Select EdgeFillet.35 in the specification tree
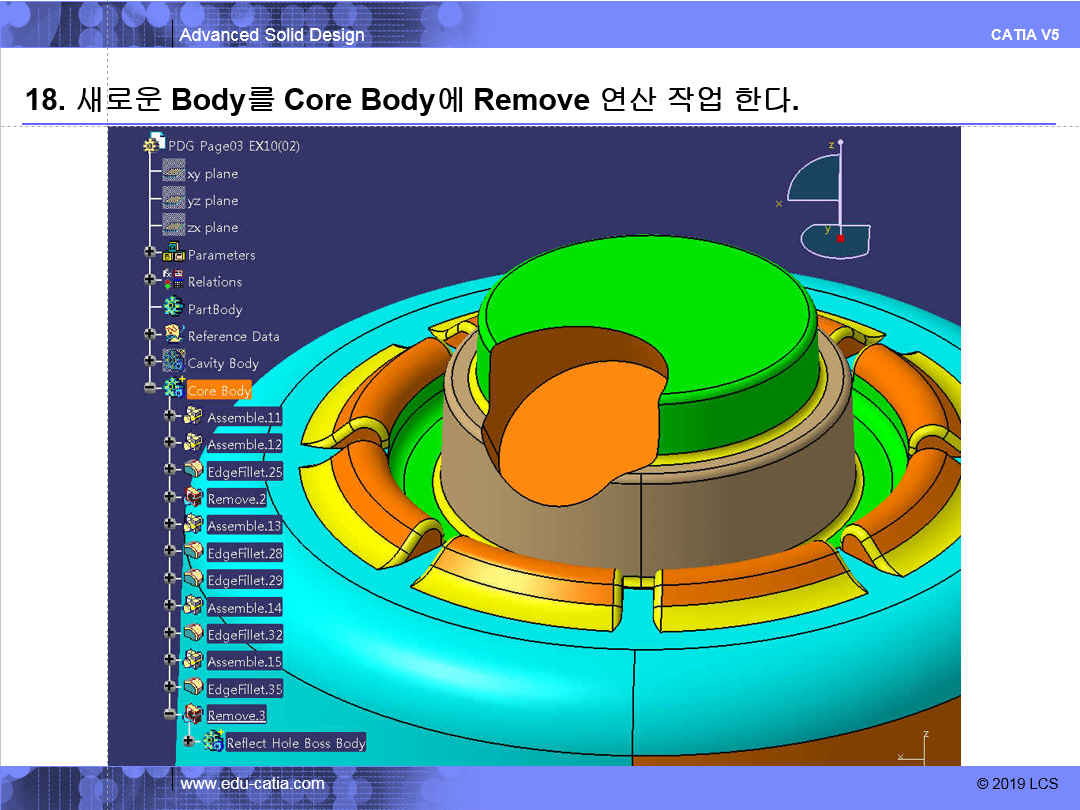Screen dimensions: 1080x810 [x=244, y=689]
